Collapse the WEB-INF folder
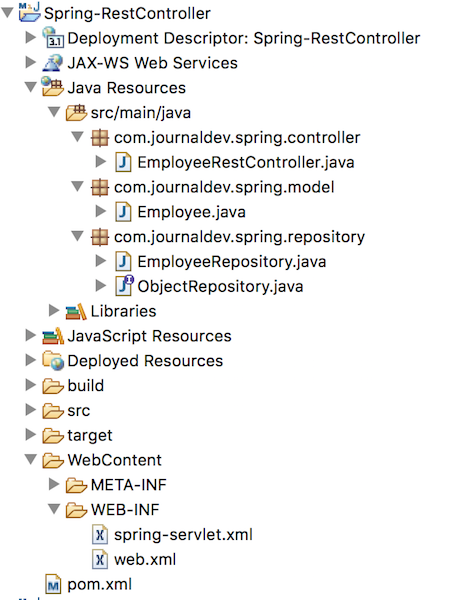473x600 pixels. (x=54, y=509)
